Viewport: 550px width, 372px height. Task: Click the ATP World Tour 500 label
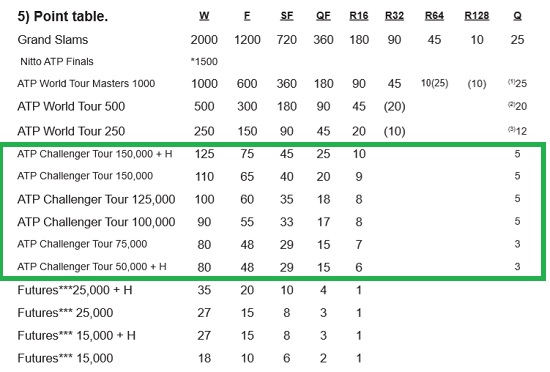[x=71, y=106]
